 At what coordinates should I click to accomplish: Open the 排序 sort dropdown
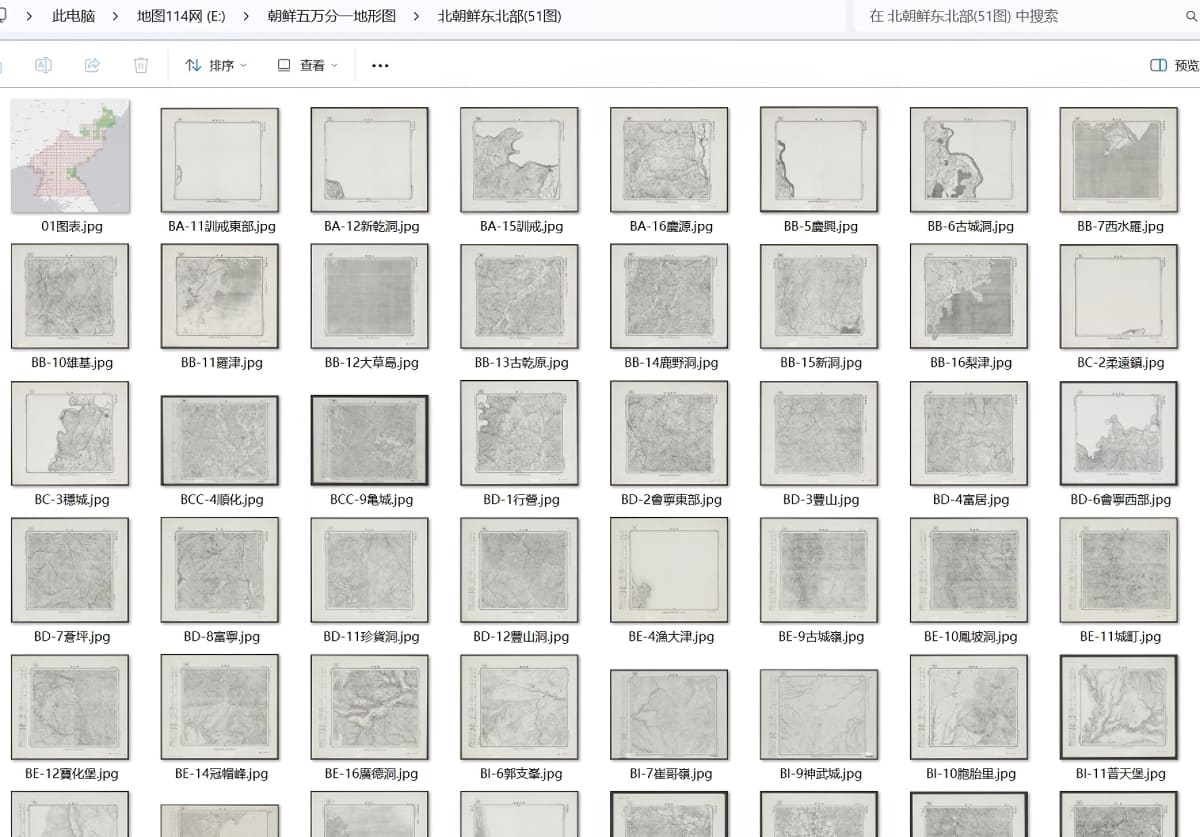coord(216,65)
